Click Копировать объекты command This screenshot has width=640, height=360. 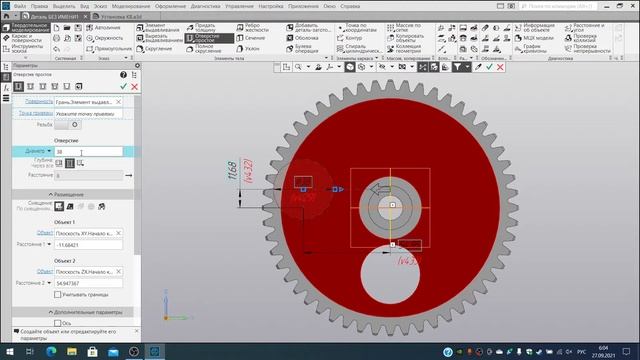(405, 38)
